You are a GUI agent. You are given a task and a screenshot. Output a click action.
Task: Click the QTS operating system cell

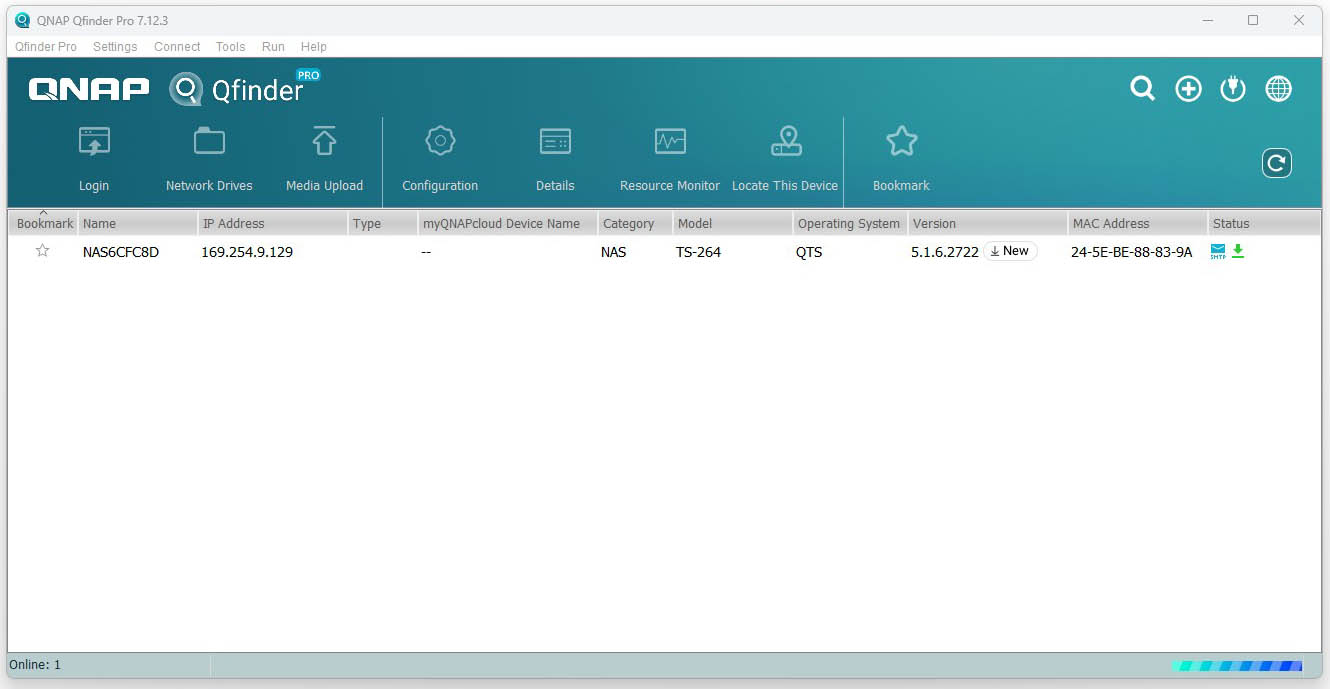(x=809, y=252)
